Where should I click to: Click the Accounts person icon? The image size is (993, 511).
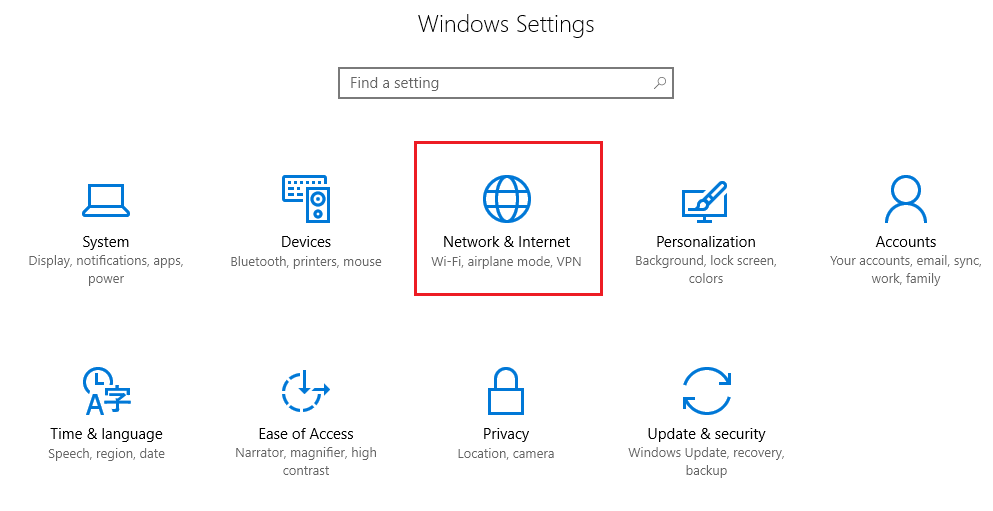[x=906, y=199]
